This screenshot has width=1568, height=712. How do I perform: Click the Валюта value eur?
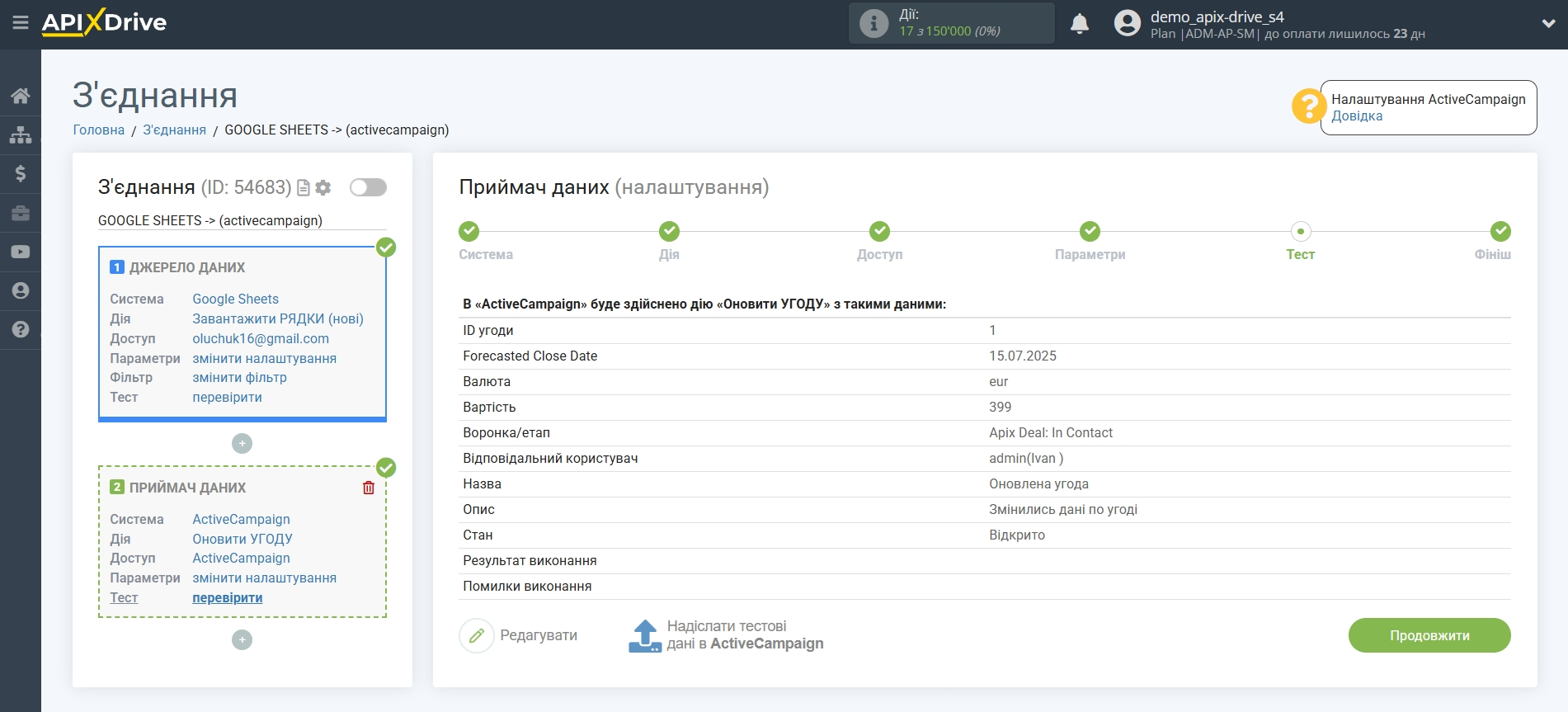pyautogui.click(x=999, y=382)
